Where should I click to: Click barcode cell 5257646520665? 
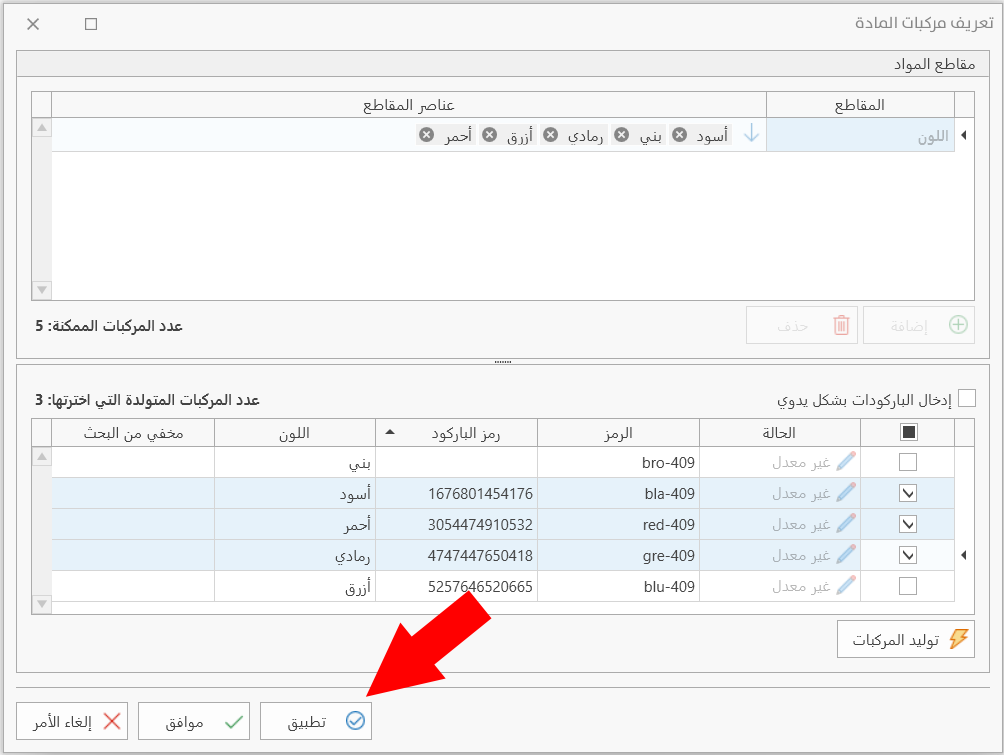456,585
